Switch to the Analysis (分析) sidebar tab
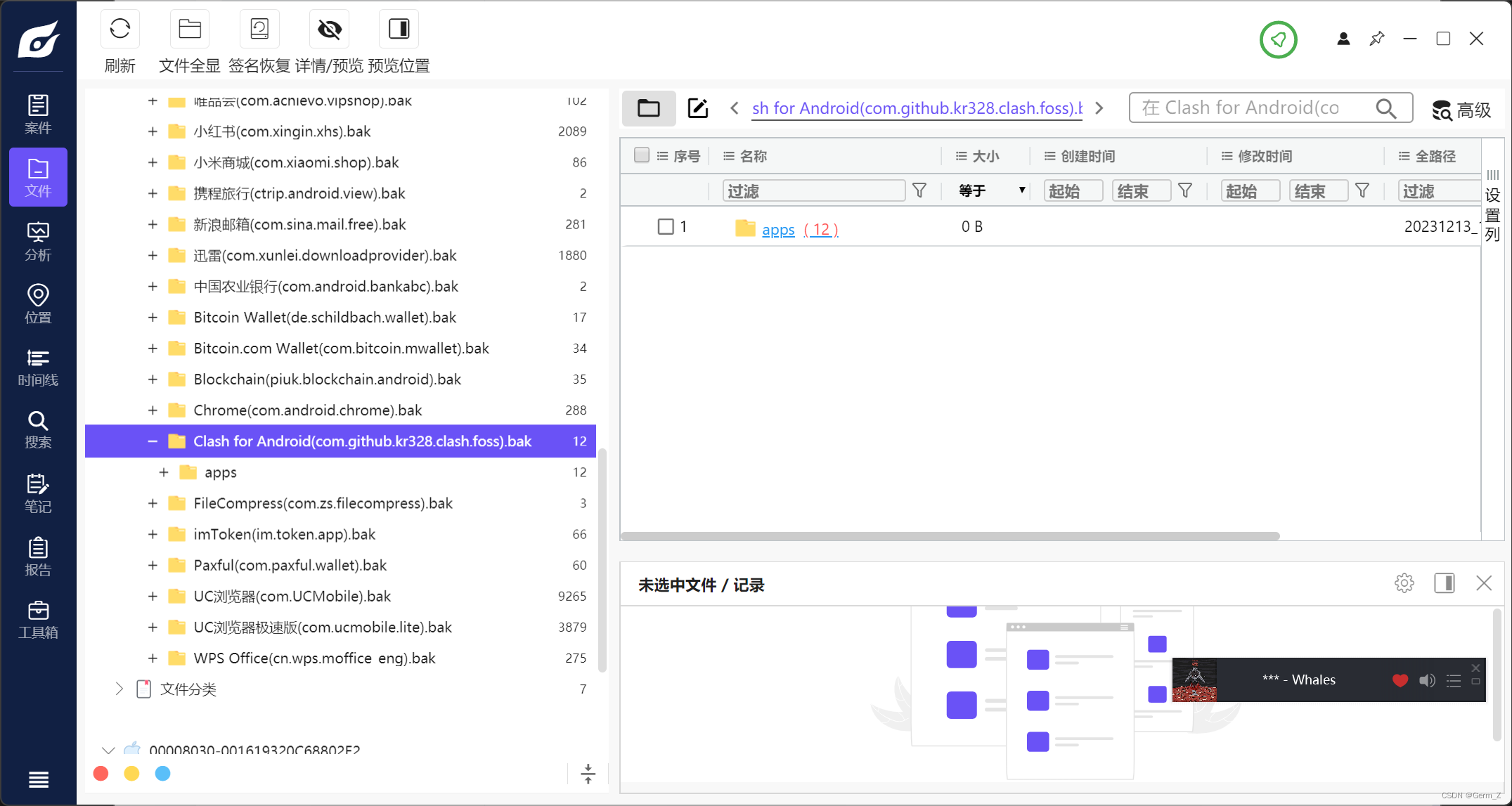The width and height of the screenshot is (1512, 806). click(x=38, y=241)
